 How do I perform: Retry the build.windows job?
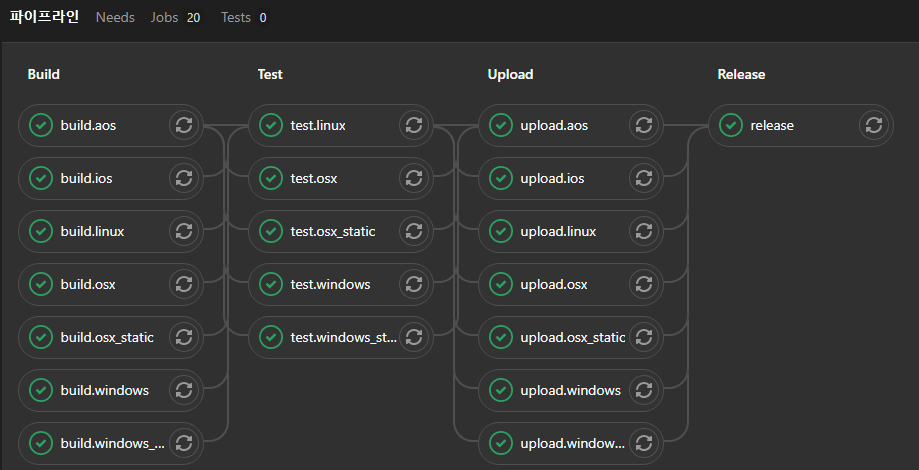[184, 390]
